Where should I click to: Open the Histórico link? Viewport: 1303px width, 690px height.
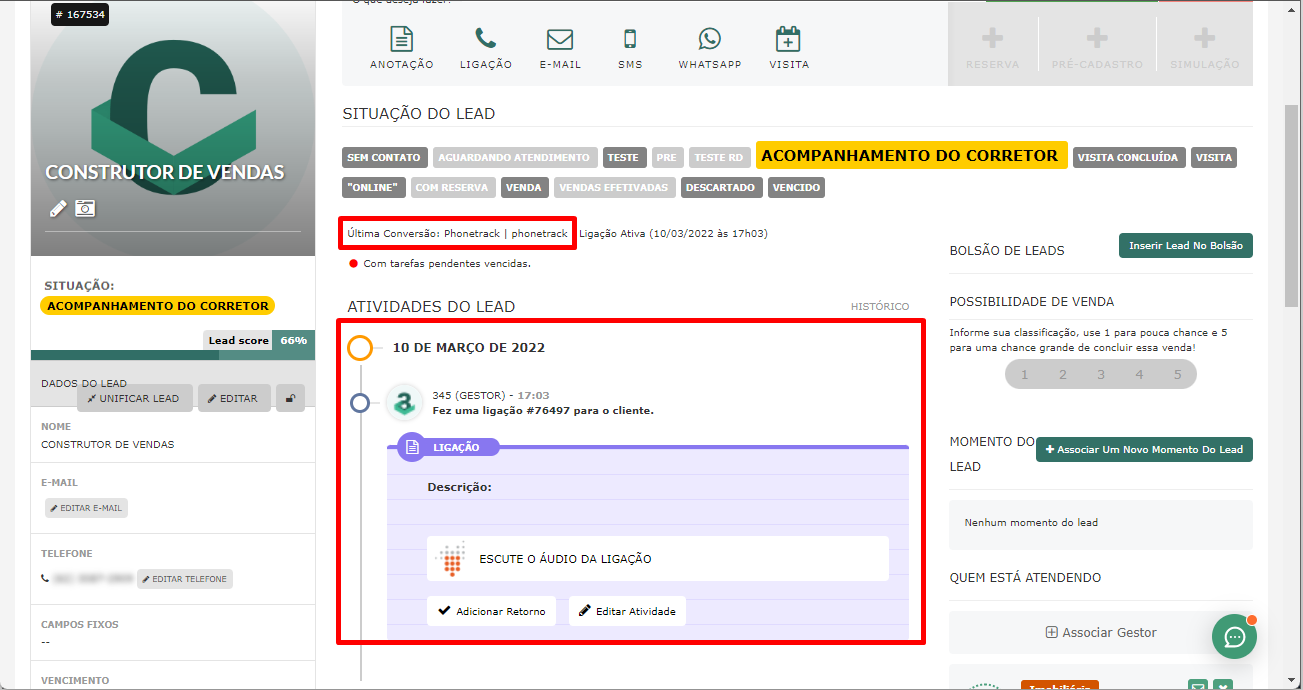coord(880,306)
